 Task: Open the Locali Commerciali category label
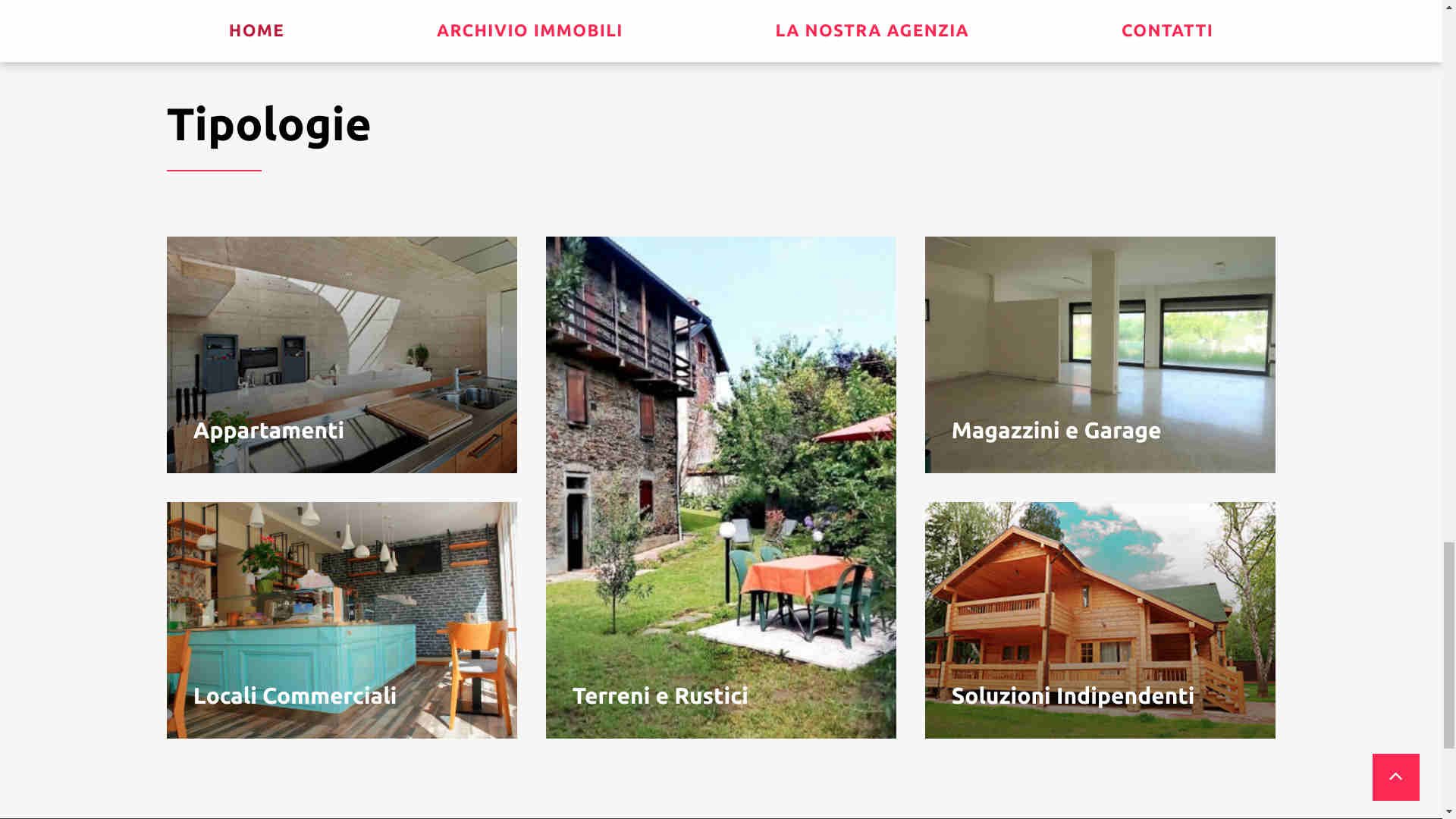tap(295, 695)
